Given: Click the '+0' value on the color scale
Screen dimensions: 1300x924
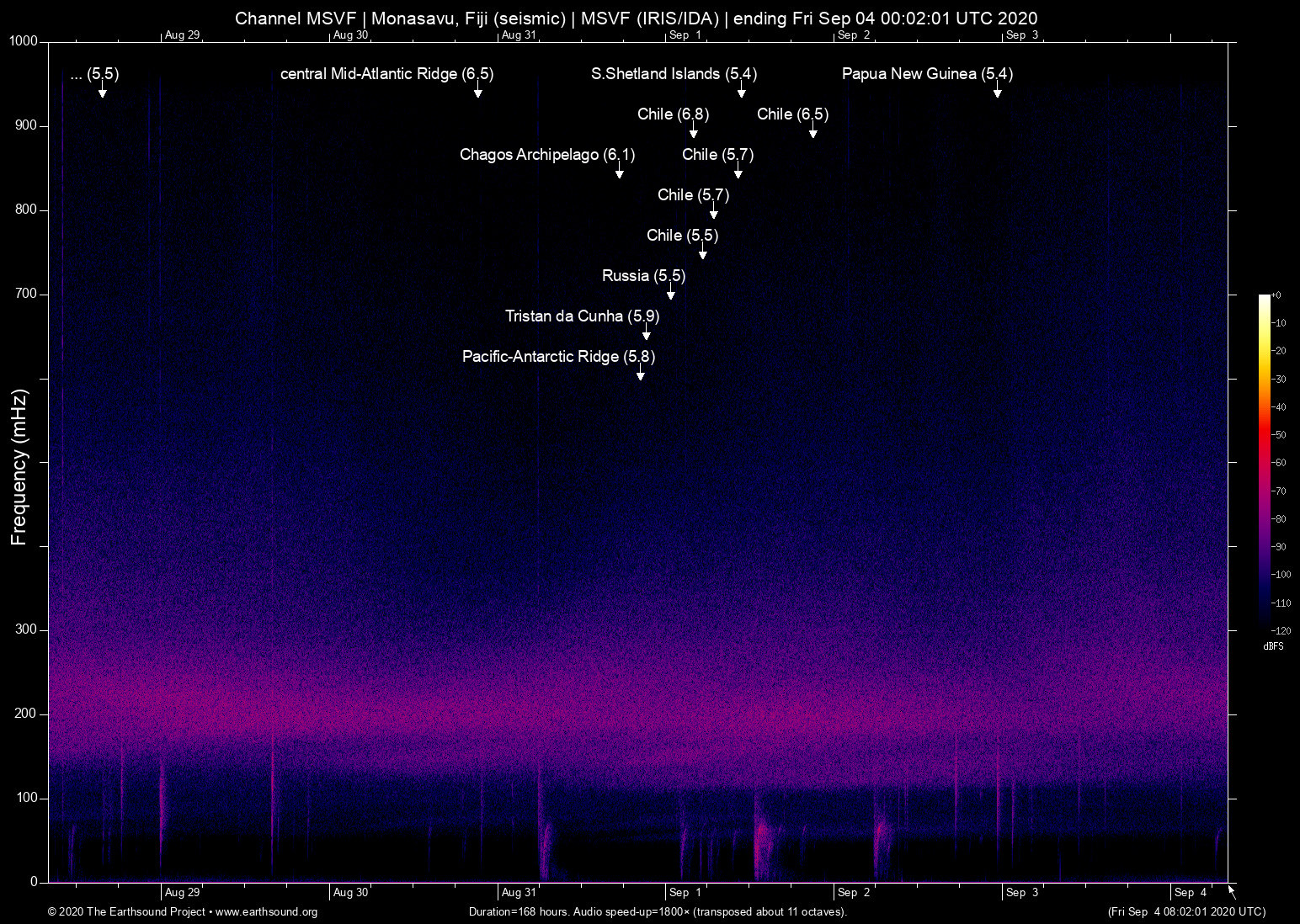Looking at the screenshot, I should (1276, 295).
